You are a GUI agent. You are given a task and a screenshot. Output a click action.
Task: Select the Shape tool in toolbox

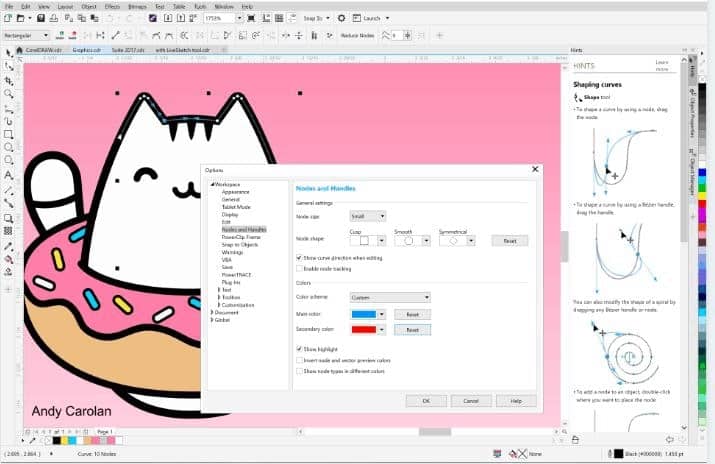[x=9, y=67]
